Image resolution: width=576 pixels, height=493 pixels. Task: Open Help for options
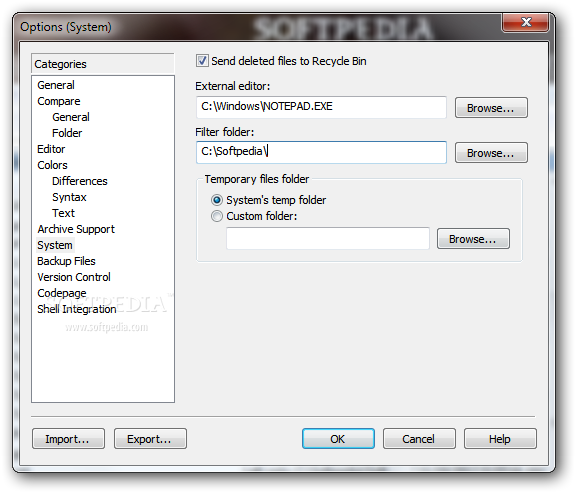coord(500,439)
